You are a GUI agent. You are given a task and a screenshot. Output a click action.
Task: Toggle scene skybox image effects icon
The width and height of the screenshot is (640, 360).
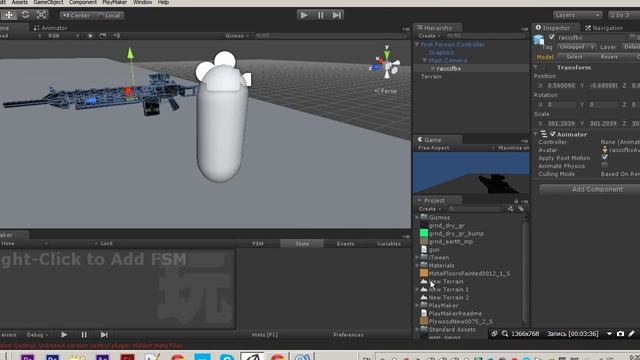(x=103, y=36)
